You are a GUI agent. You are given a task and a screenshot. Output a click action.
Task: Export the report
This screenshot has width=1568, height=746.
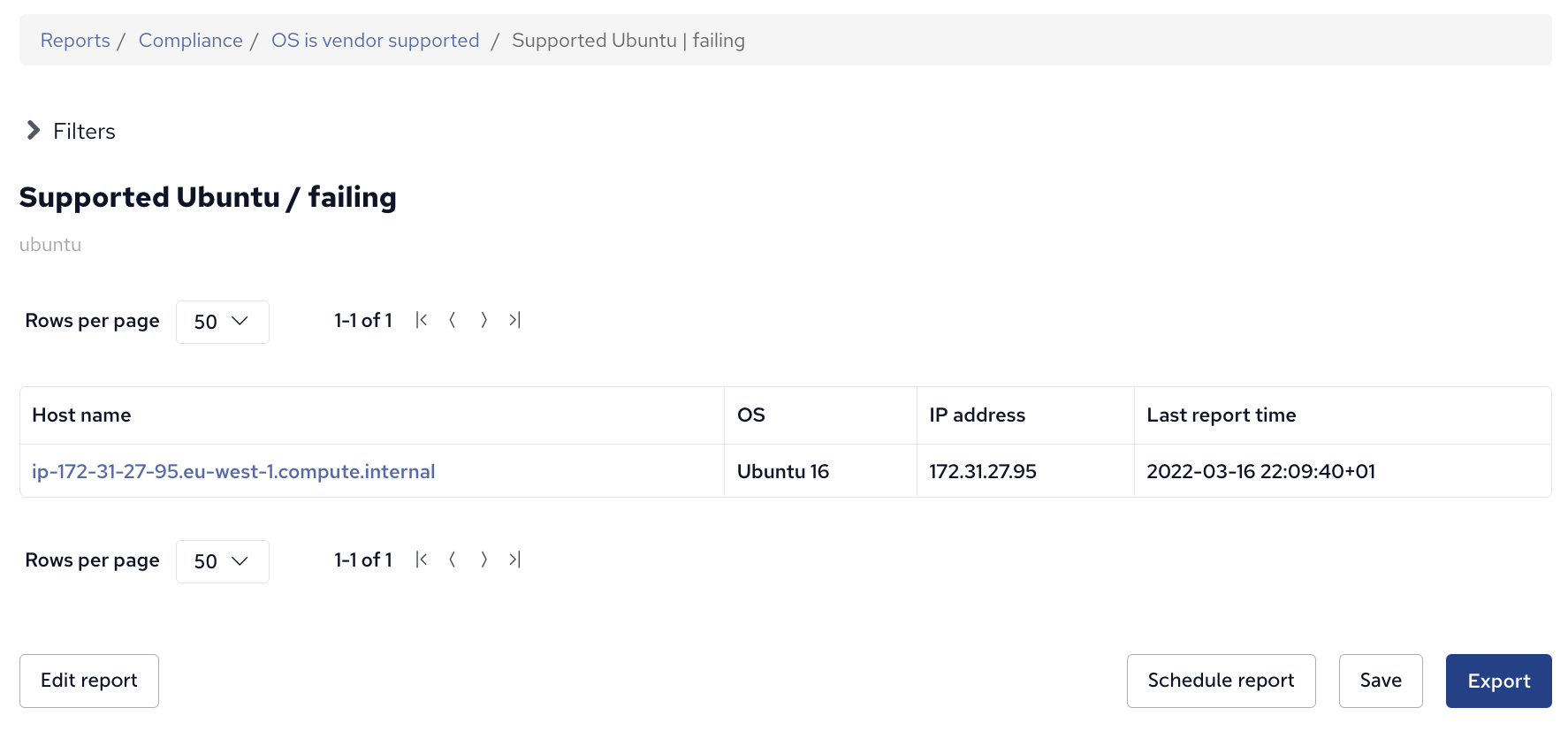1498,681
